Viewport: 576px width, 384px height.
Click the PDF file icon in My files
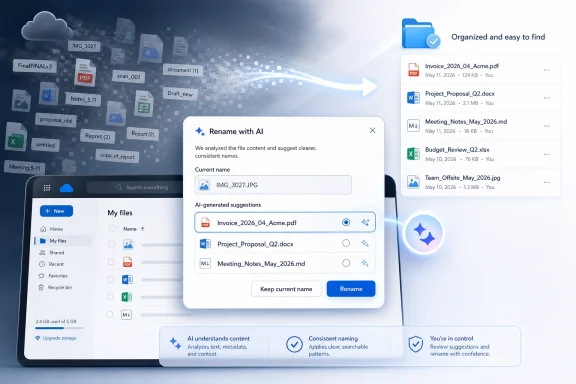pyautogui.click(x=127, y=262)
